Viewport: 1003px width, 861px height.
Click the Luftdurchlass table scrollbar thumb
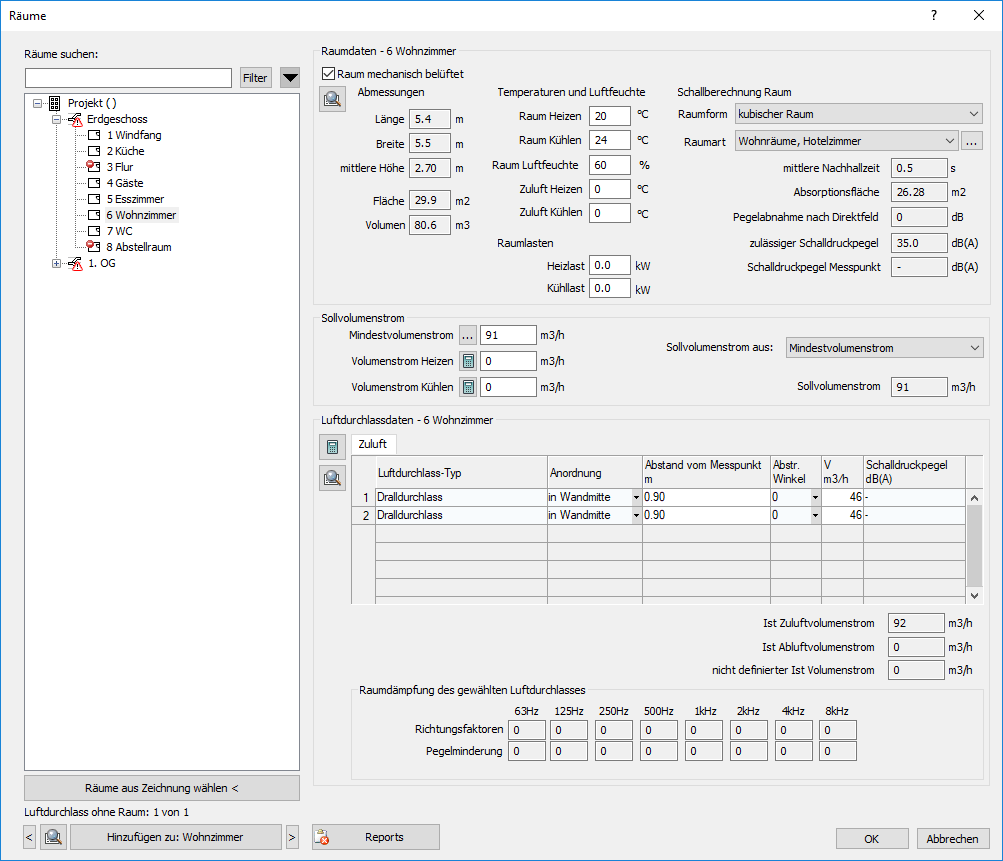(974, 546)
